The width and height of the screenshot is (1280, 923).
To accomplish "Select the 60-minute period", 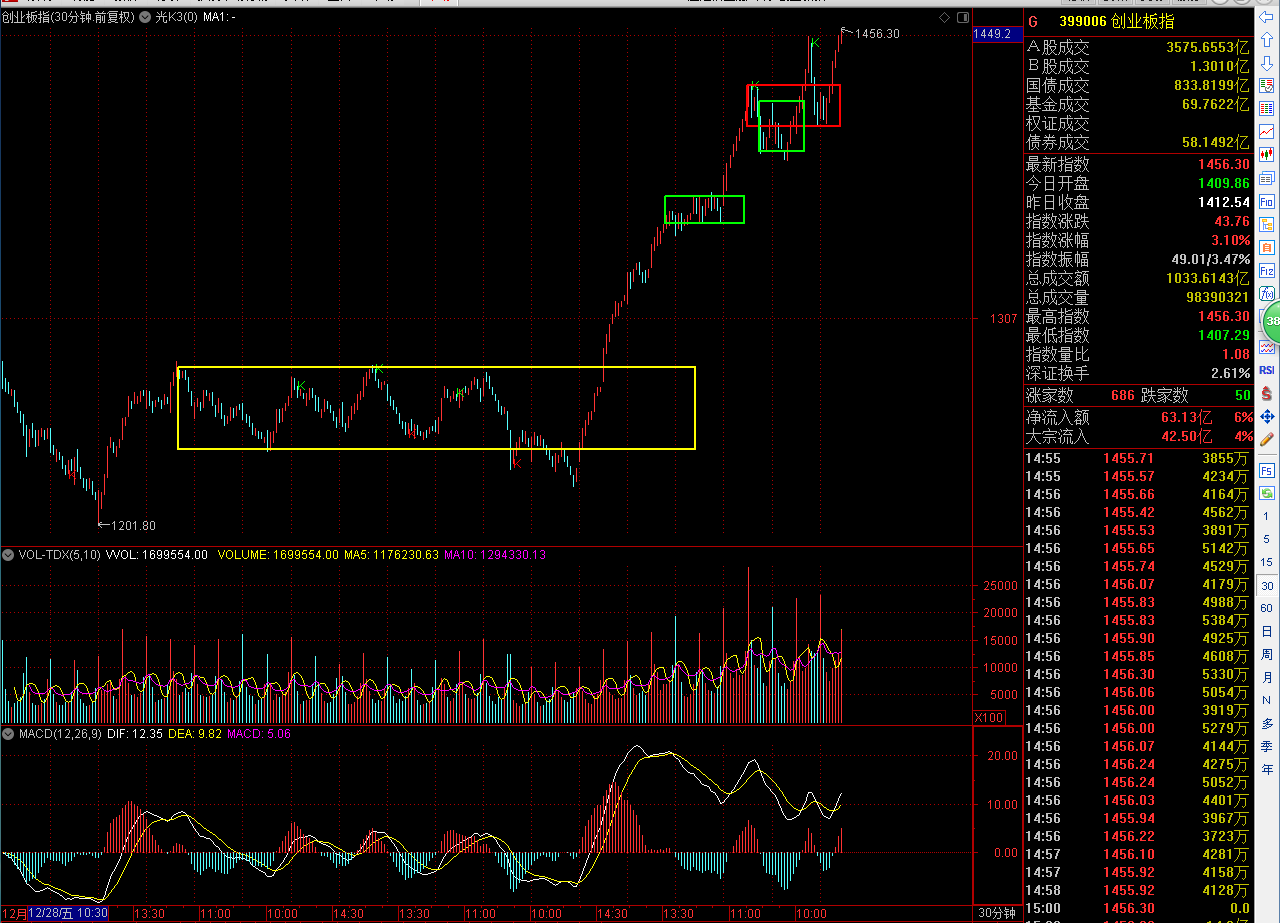I will tap(1267, 608).
